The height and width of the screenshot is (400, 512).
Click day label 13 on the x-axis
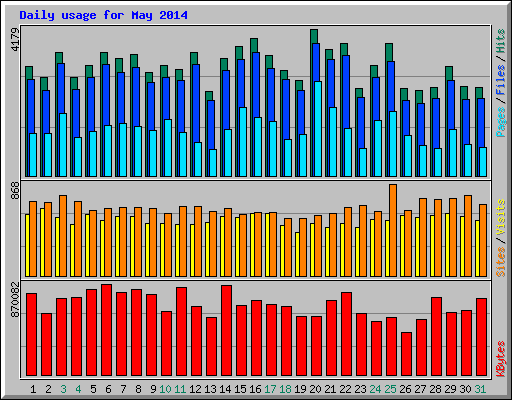pos(210,389)
